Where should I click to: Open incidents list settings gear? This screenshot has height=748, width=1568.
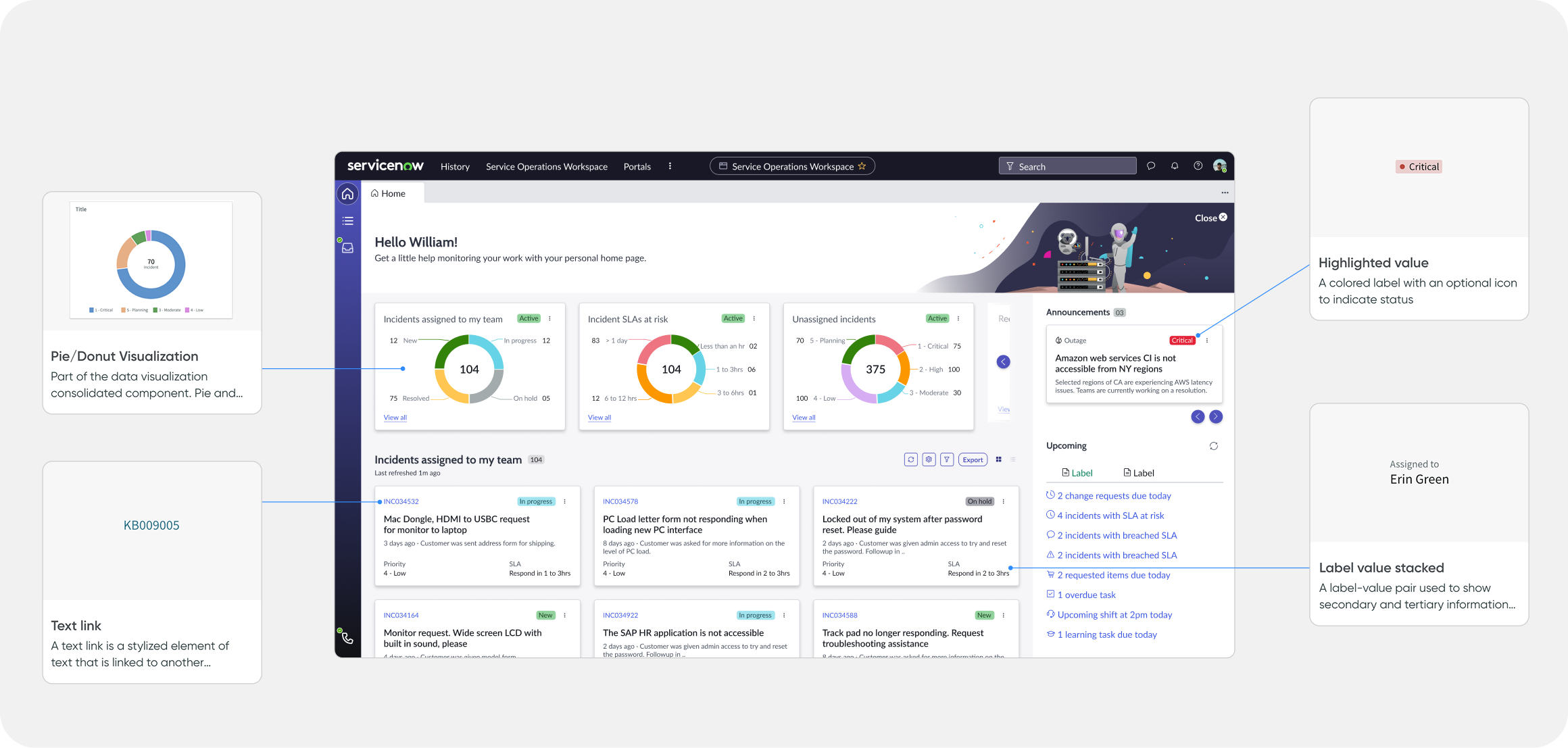[929, 460]
